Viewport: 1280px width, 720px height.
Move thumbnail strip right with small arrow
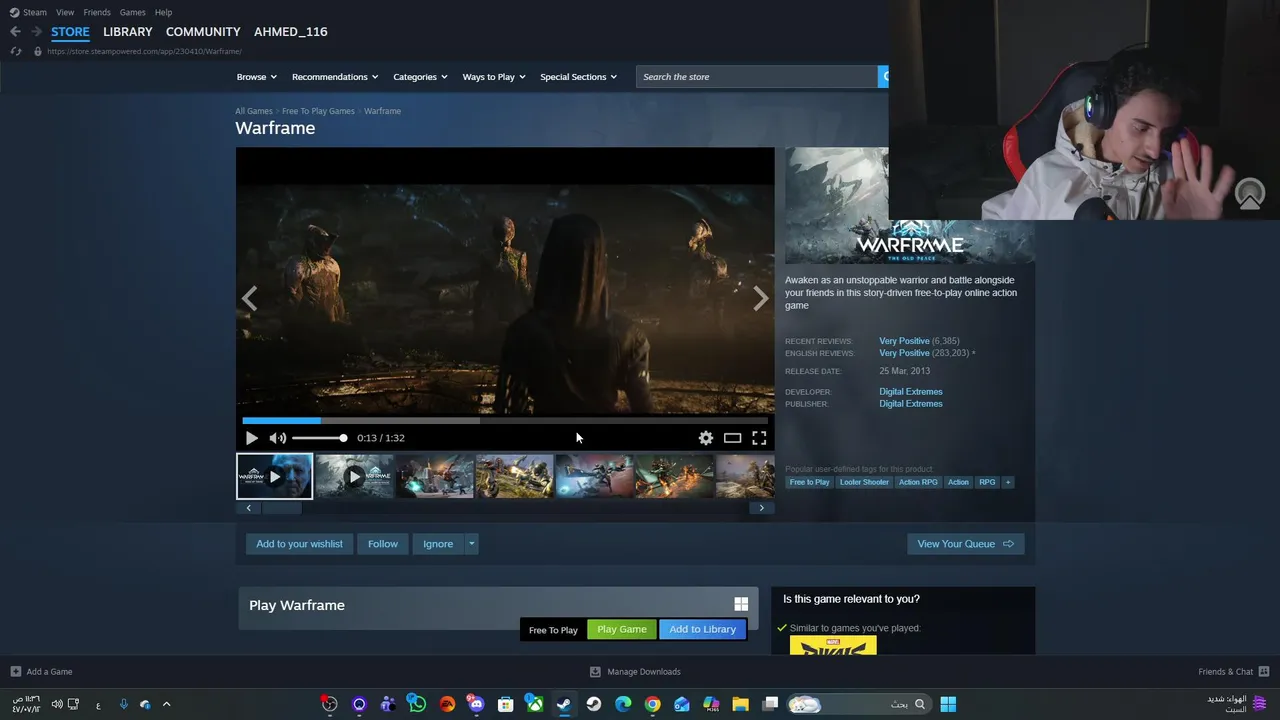coord(761,508)
